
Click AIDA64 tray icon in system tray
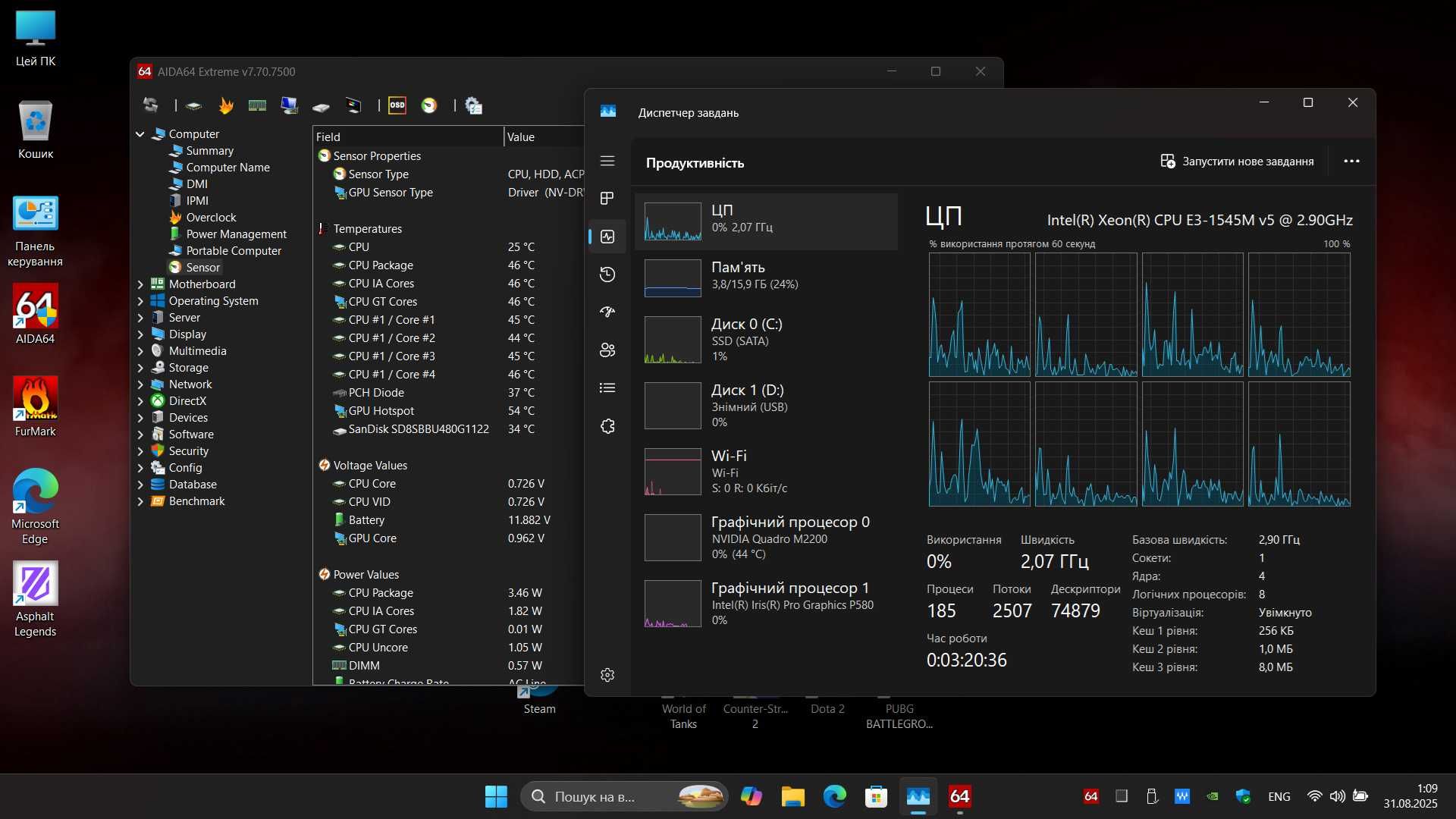click(x=1091, y=796)
